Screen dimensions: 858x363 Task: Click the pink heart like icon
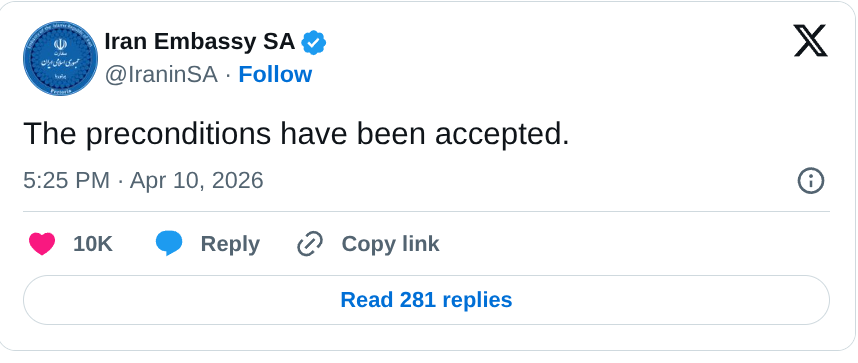[42, 244]
